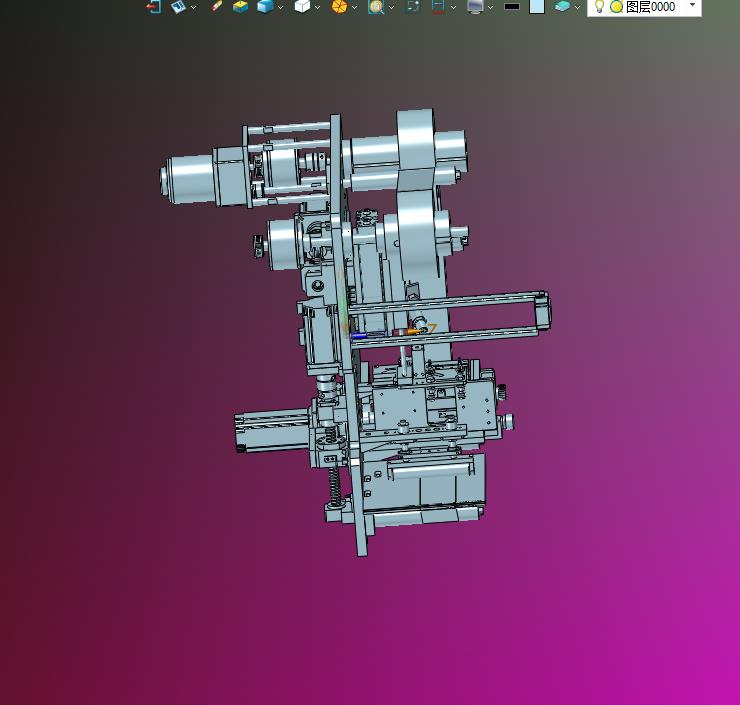This screenshot has height=705, width=740.
Task: Click the orange faceted sphere icon
Action: point(339,6)
